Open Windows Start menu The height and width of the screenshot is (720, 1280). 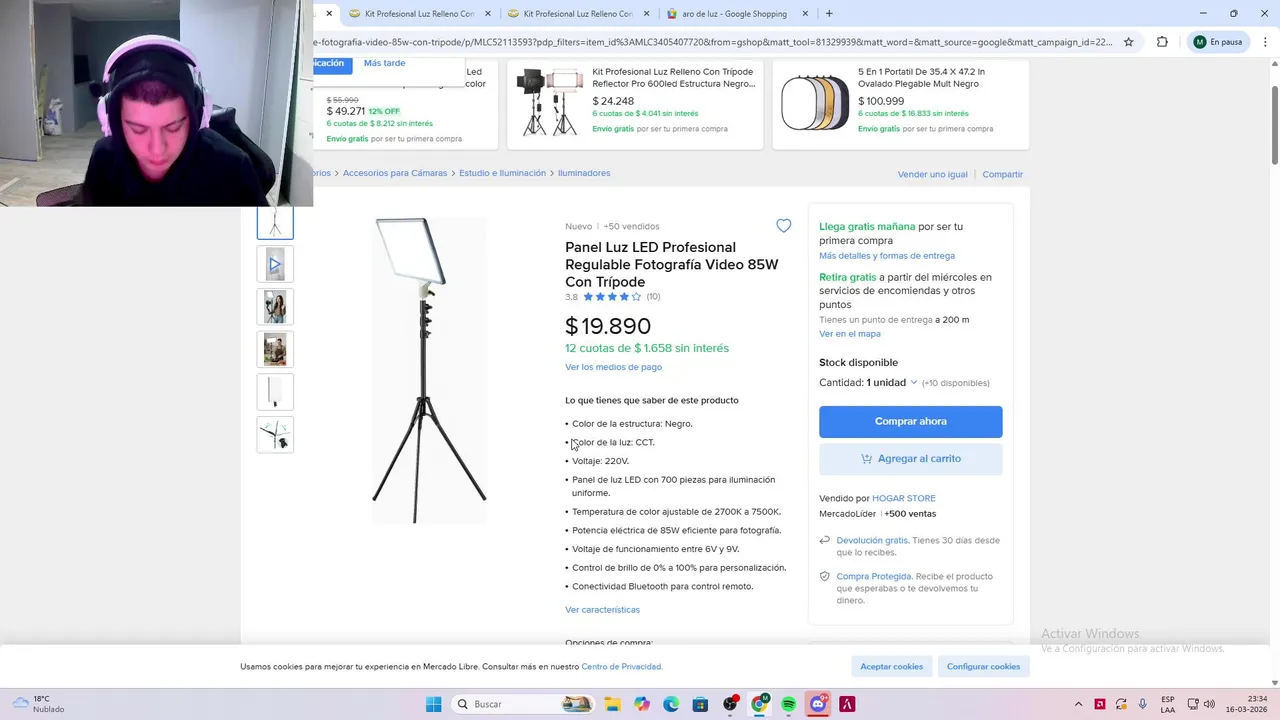coord(433,704)
